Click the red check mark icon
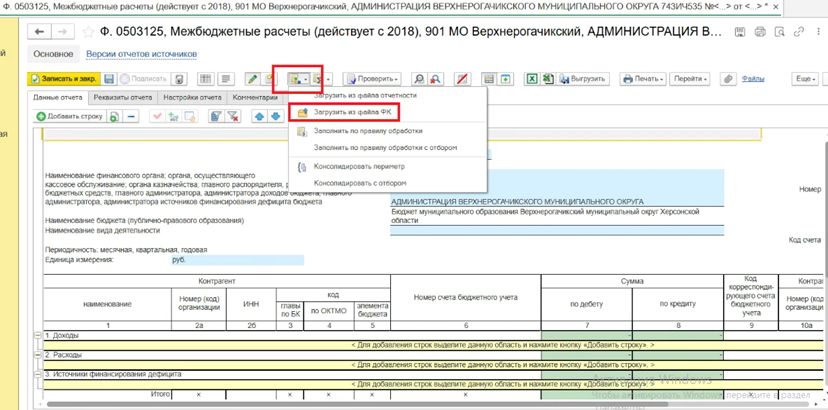The image size is (828, 410). [x=157, y=116]
